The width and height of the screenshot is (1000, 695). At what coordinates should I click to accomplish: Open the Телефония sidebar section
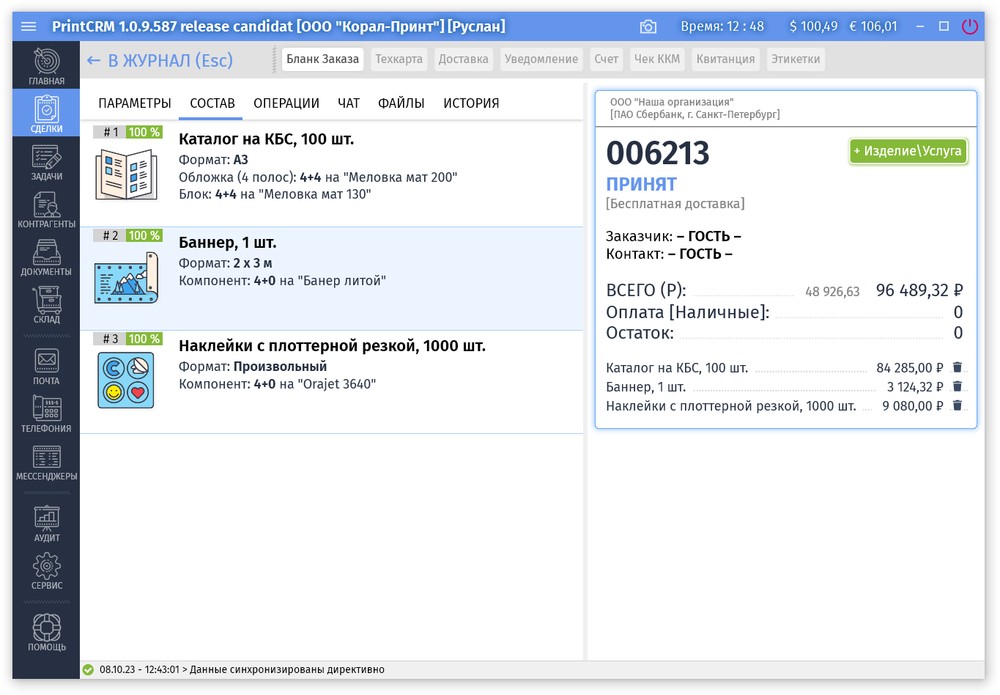(x=47, y=414)
